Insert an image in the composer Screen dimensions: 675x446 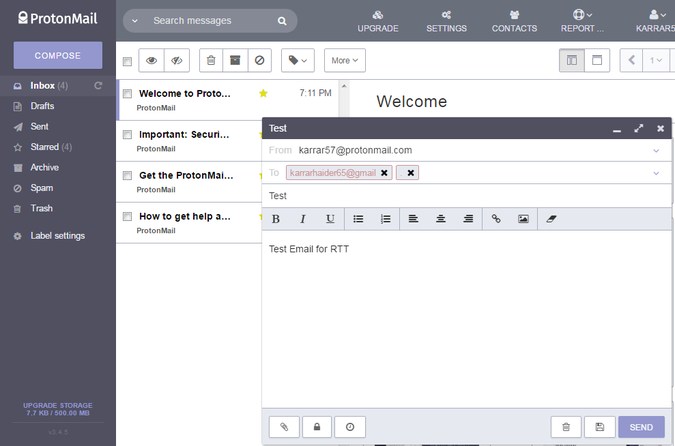523,219
